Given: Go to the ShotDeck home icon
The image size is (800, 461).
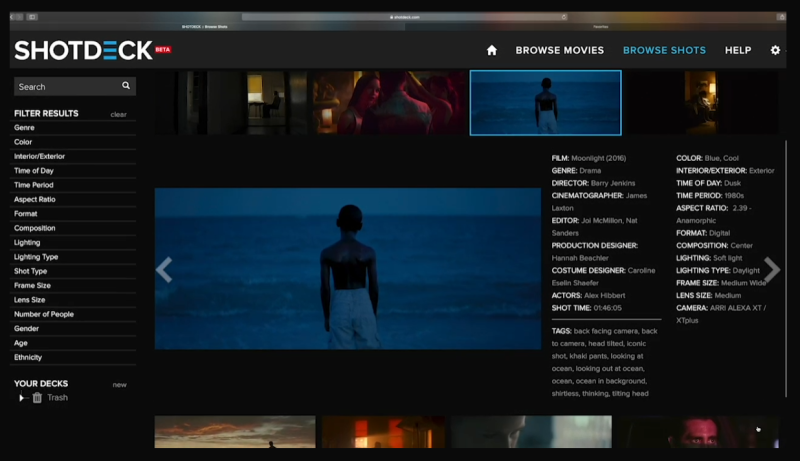Looking at the screenshot, I should point(492,50).
